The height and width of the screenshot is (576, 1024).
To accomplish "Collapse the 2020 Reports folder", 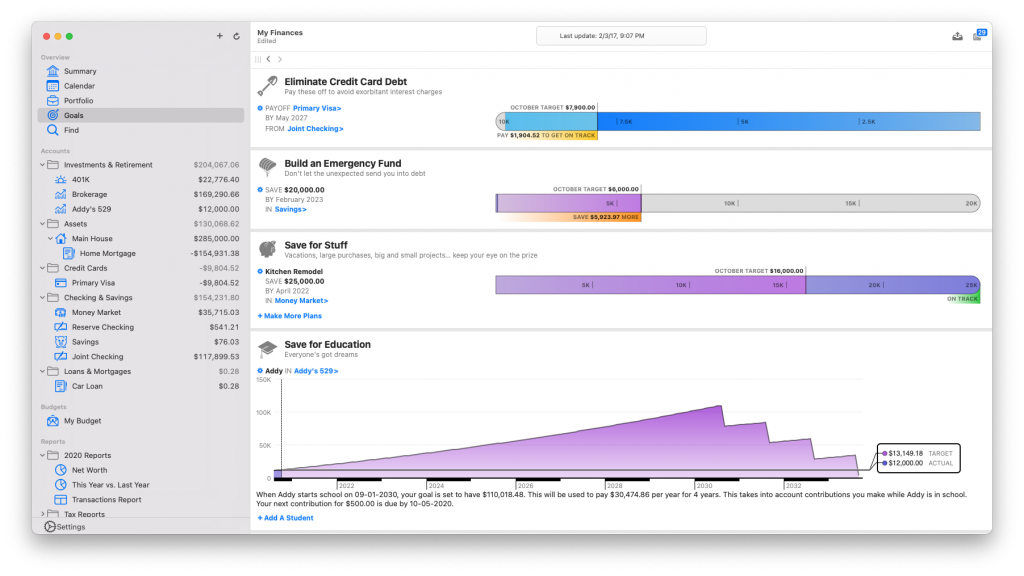I will tap(42, 455).
